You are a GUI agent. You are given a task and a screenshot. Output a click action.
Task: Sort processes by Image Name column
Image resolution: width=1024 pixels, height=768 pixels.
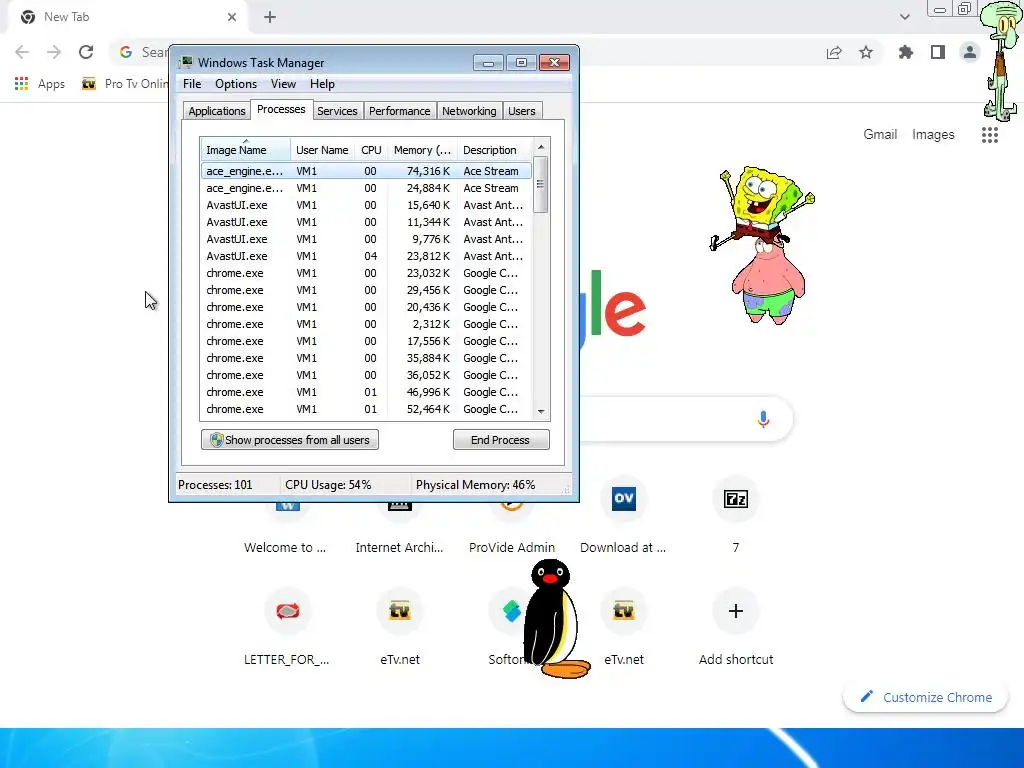(x=246, y=150)
